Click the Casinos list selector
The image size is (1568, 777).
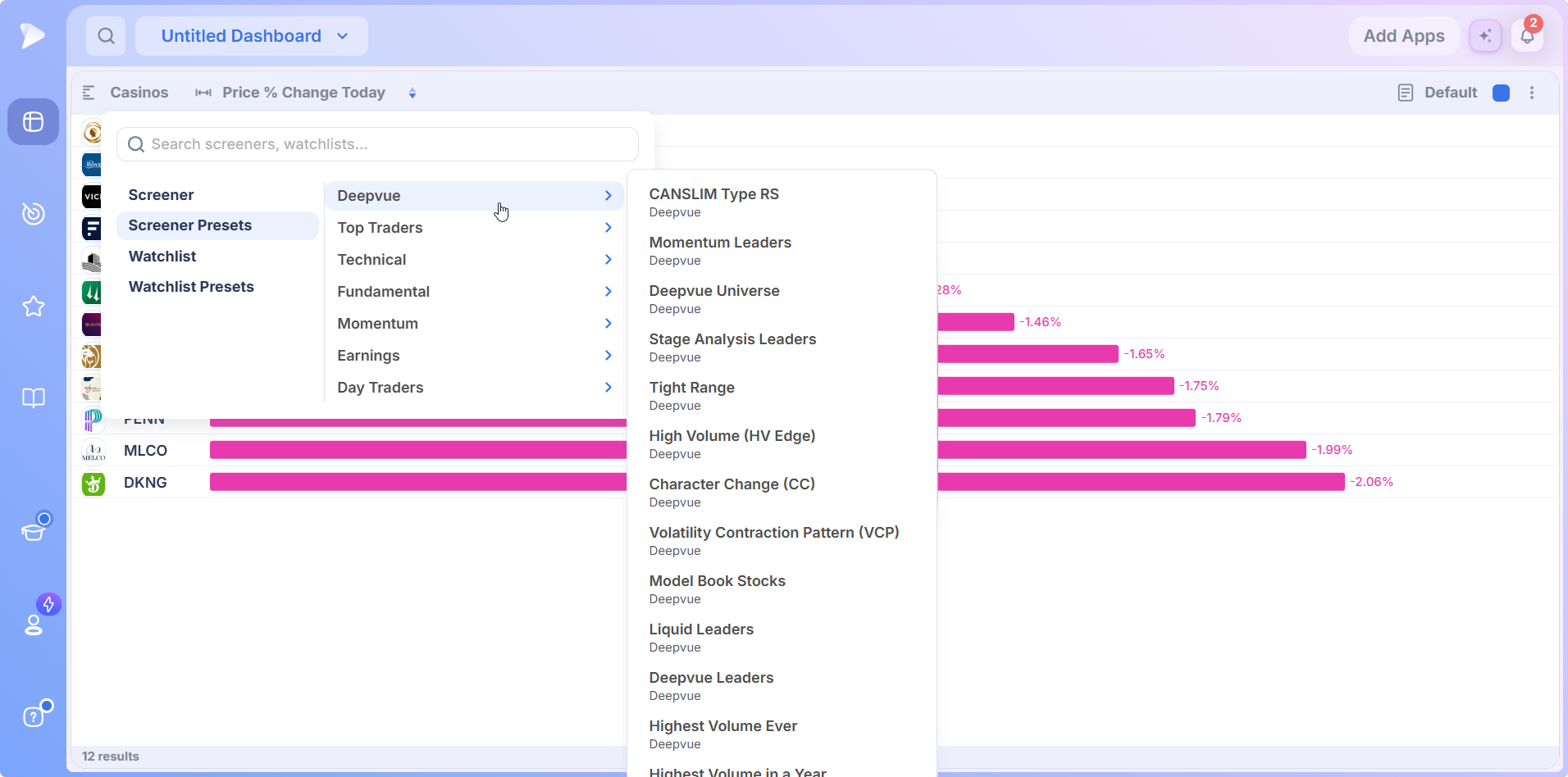click(x=139, y=93)
